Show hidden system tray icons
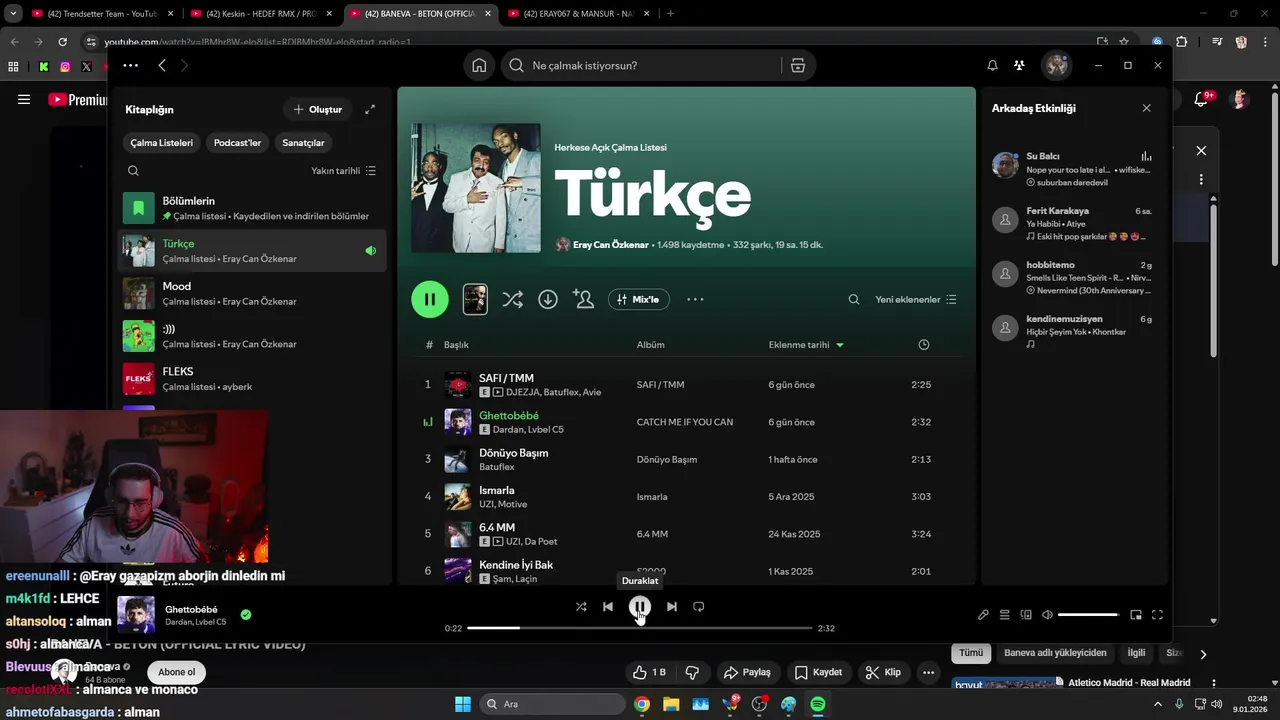 coord(1159,704)
